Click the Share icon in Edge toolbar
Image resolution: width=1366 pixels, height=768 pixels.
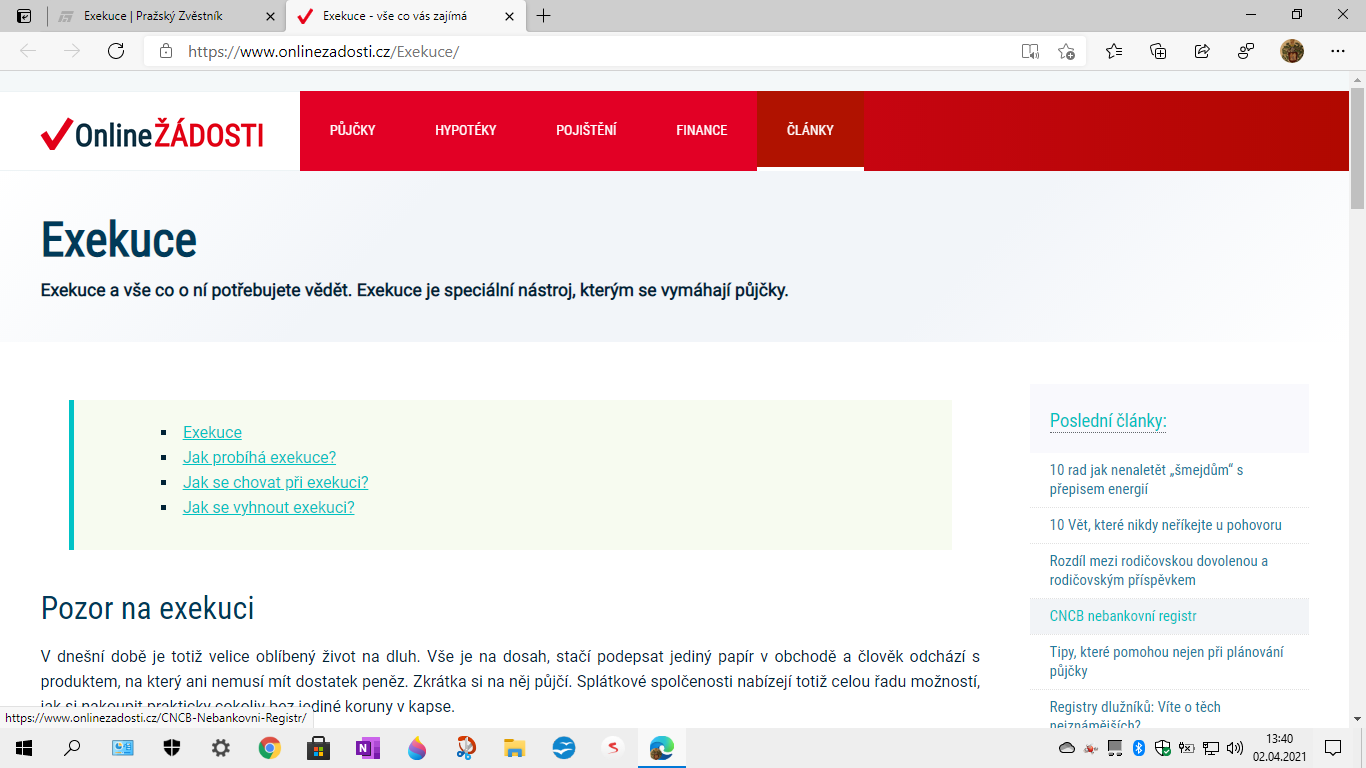[1202, 51]
